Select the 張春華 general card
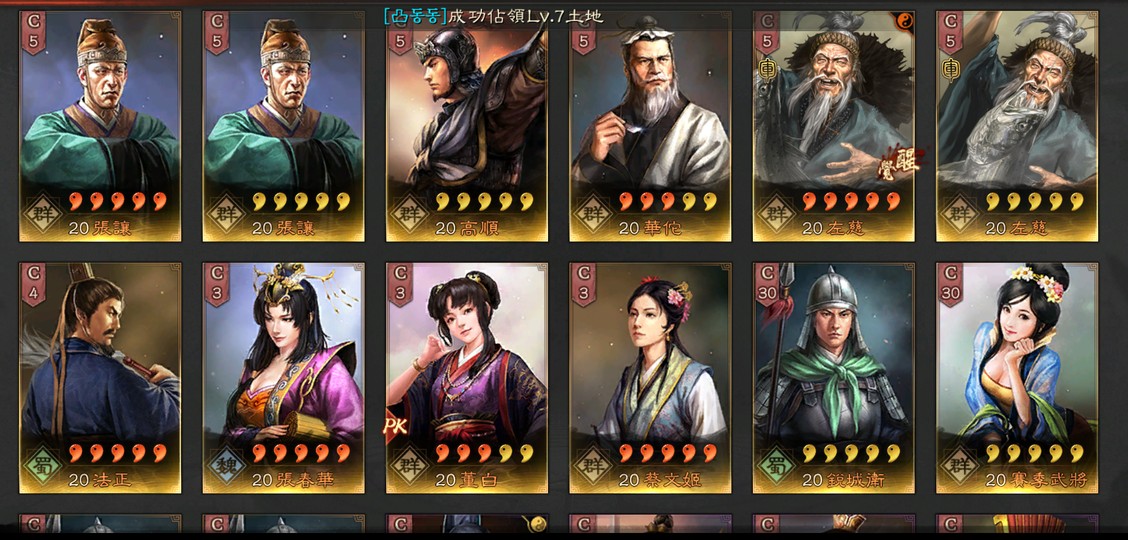The height and width of the screenshot is (540, 1128). click(x=283, y=377)
